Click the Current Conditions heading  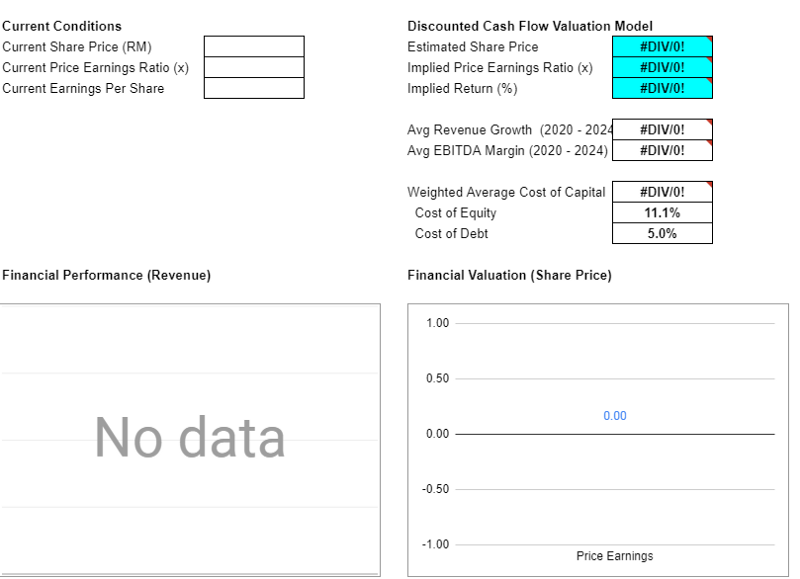click(x=62, y=26)
